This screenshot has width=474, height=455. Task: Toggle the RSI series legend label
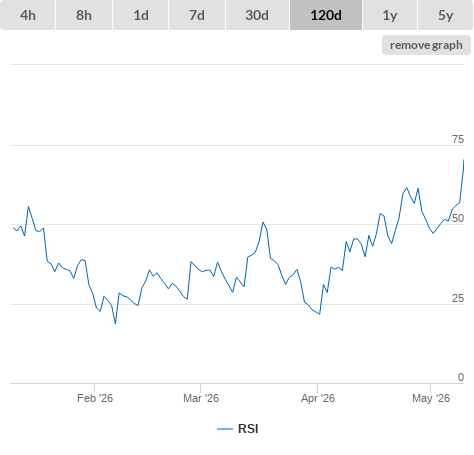coord(248,429)
